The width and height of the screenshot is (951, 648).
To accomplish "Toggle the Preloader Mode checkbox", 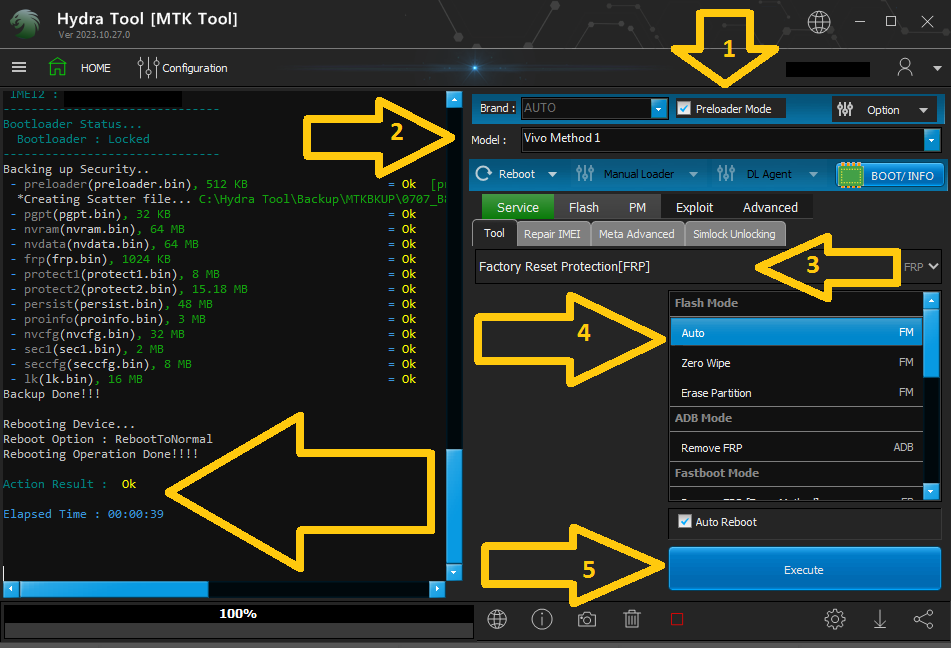I will click(x=684, y=109).
